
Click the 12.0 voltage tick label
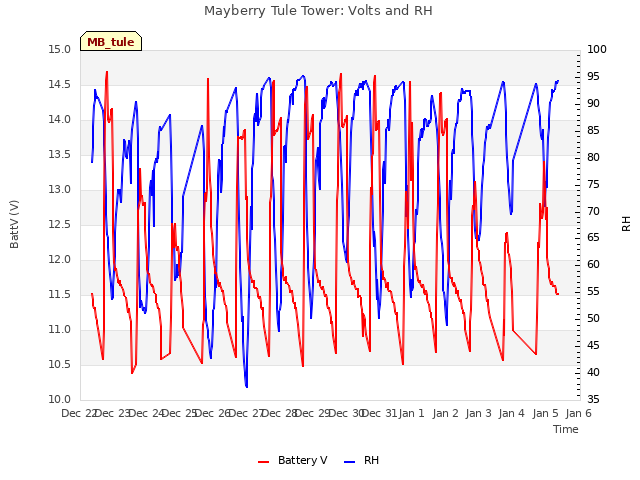60,260
